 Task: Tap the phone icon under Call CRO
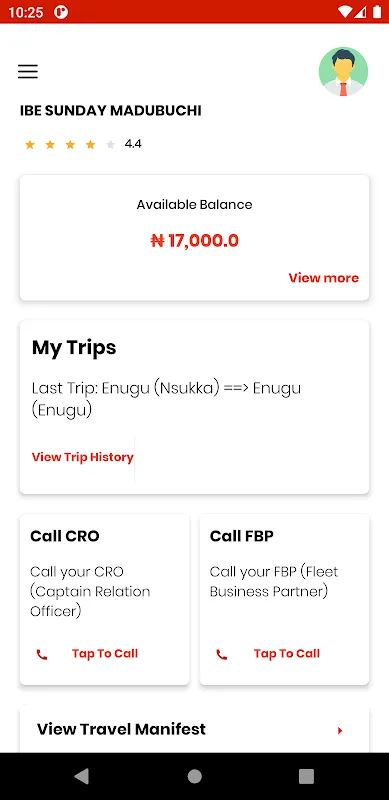[42, 655]
